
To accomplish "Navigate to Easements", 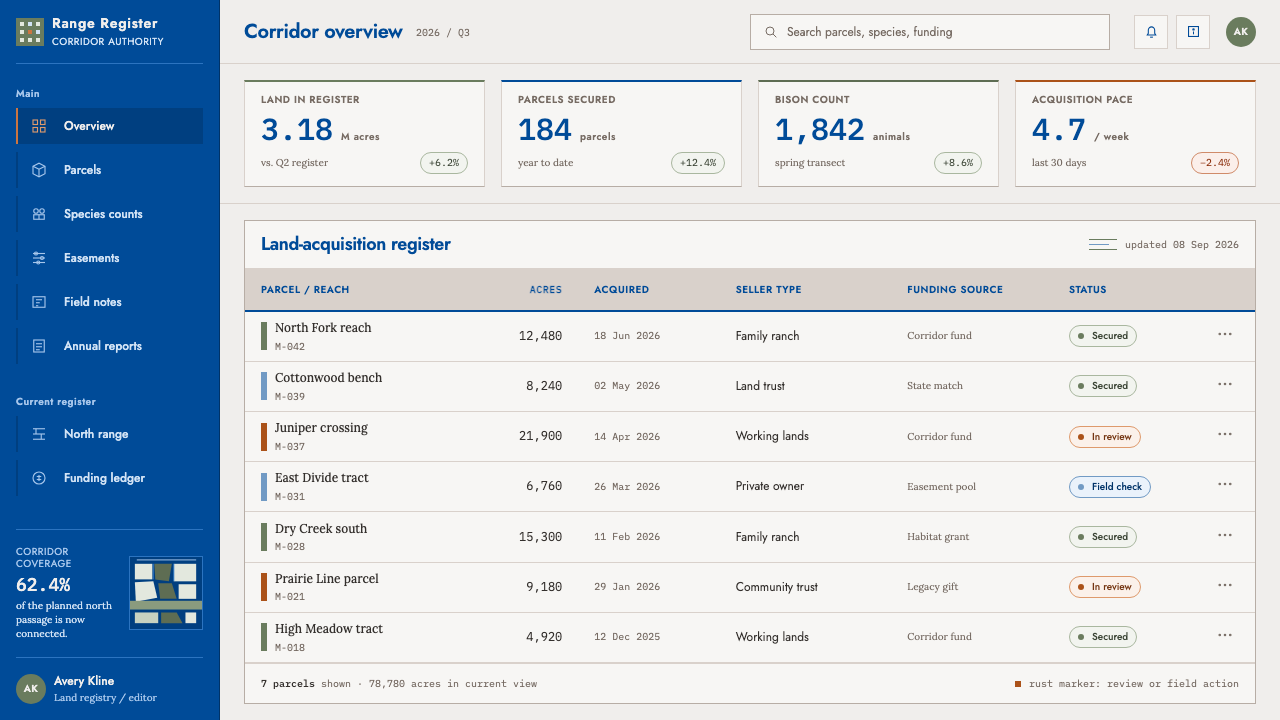I will 110,258.
